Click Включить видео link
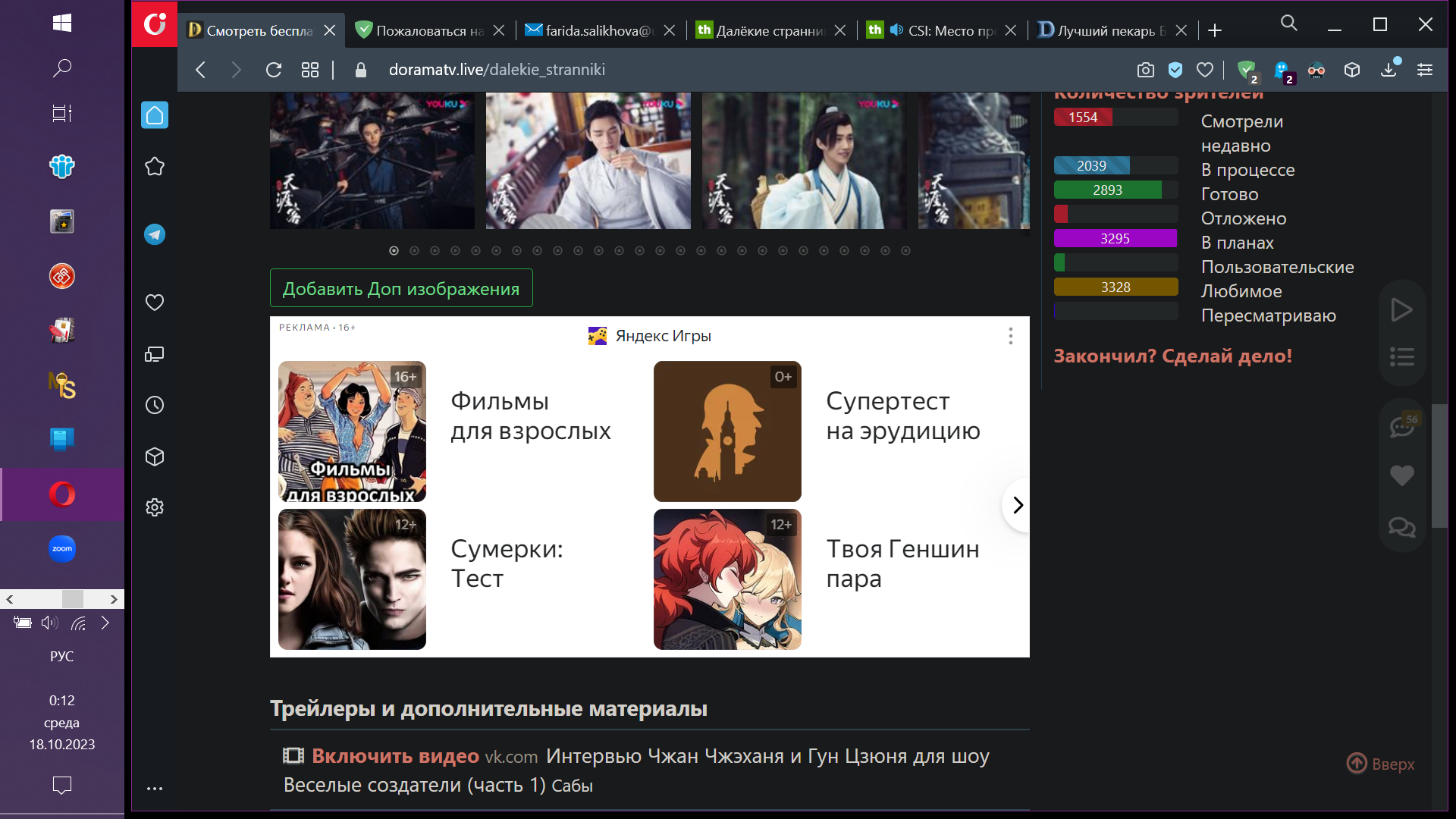 [395, 756]
